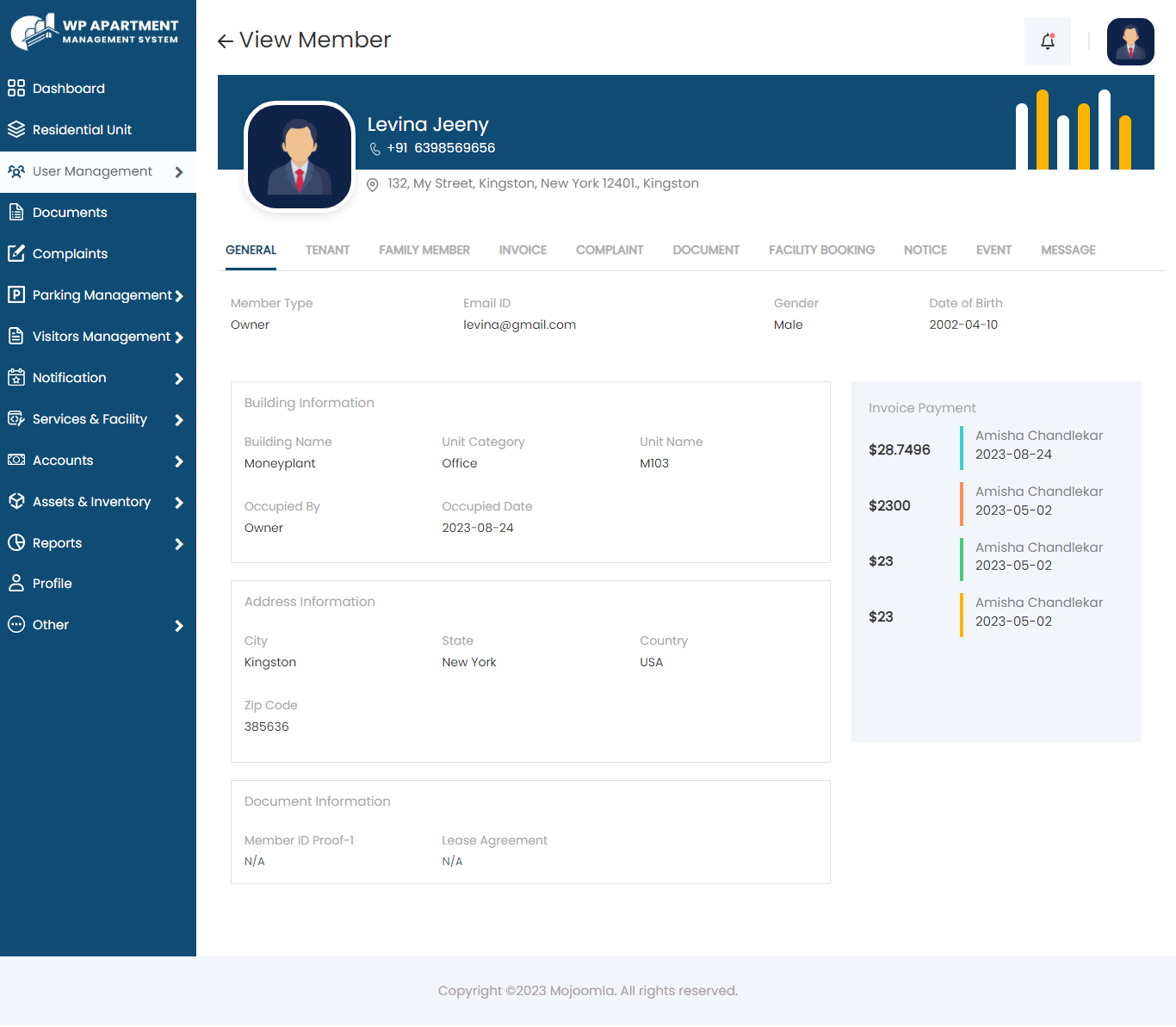Switch to the FAMILY MEMBER tab
The image size is (1176, 1027).
pyautogui.click(x=424, y=250)
